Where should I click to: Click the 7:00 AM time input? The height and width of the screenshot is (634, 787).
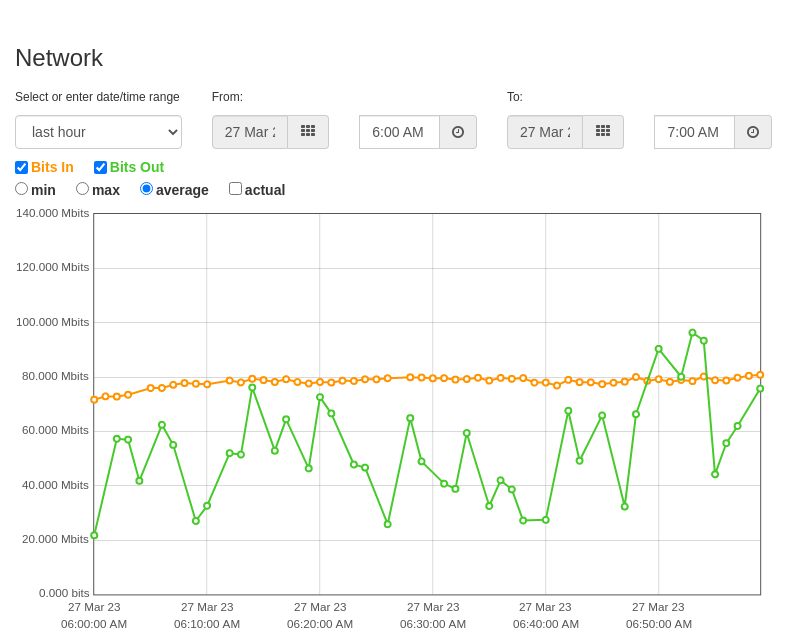click(695, 132)
